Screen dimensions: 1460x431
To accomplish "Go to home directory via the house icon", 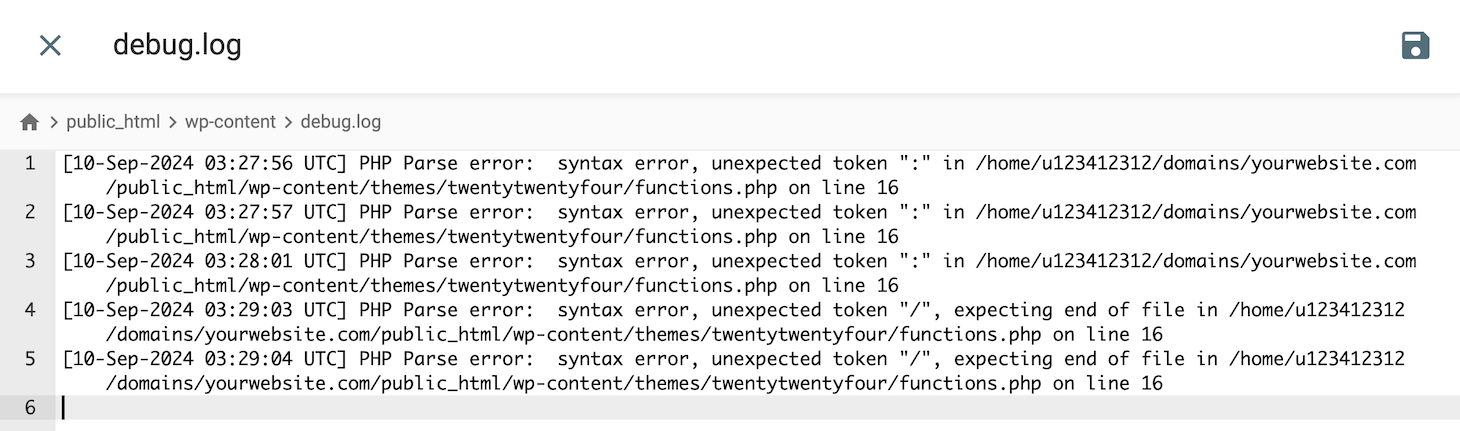I will (30, 122).
